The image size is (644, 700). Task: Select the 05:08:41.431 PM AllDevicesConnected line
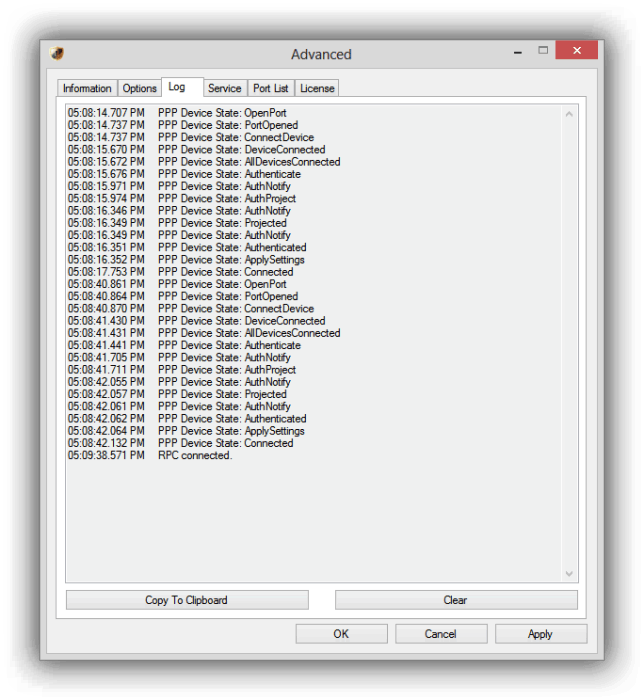[204, 333]
